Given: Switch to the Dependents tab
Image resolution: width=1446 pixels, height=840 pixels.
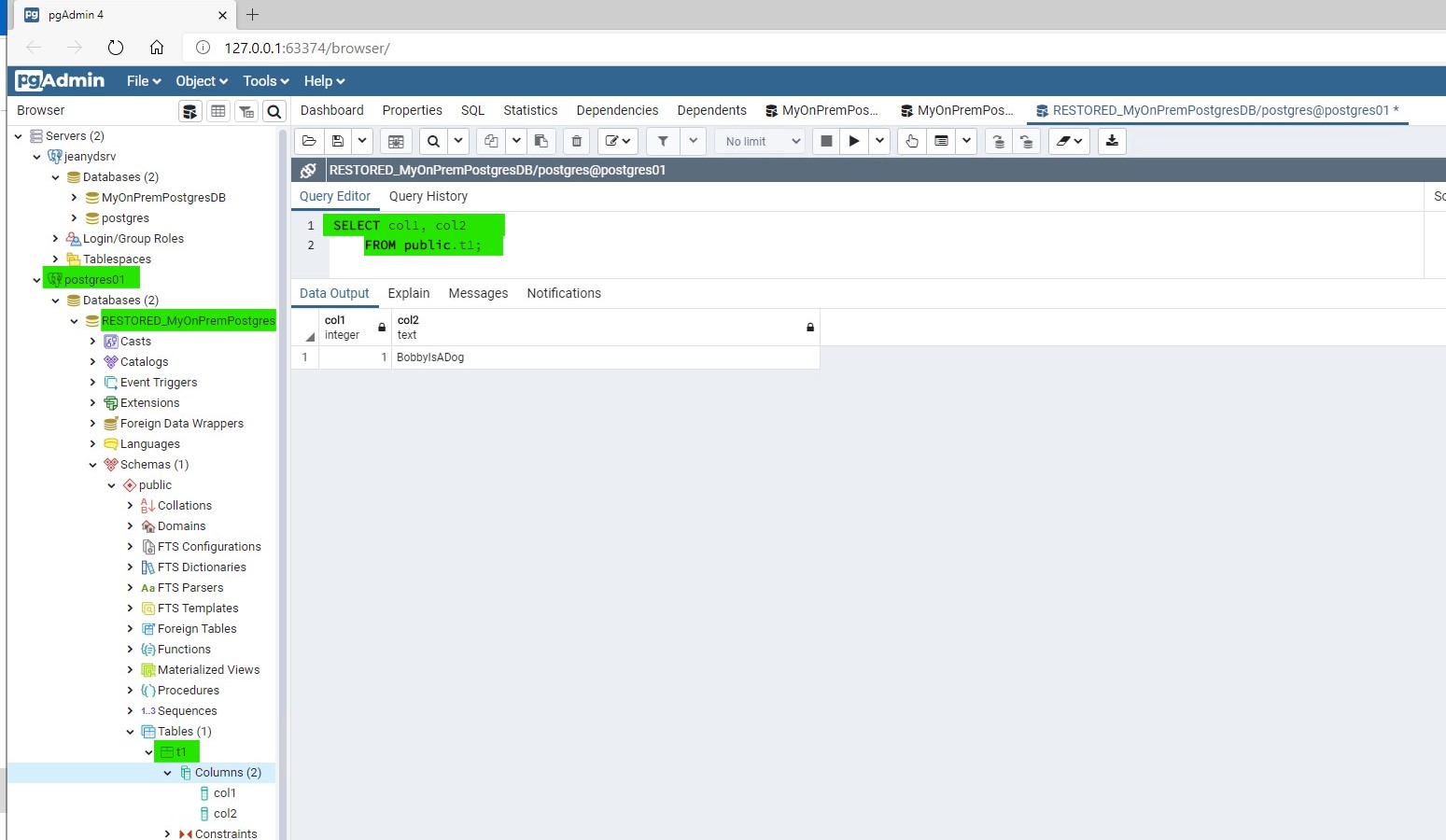Looking at the screenshot, I should click(712, 110).
